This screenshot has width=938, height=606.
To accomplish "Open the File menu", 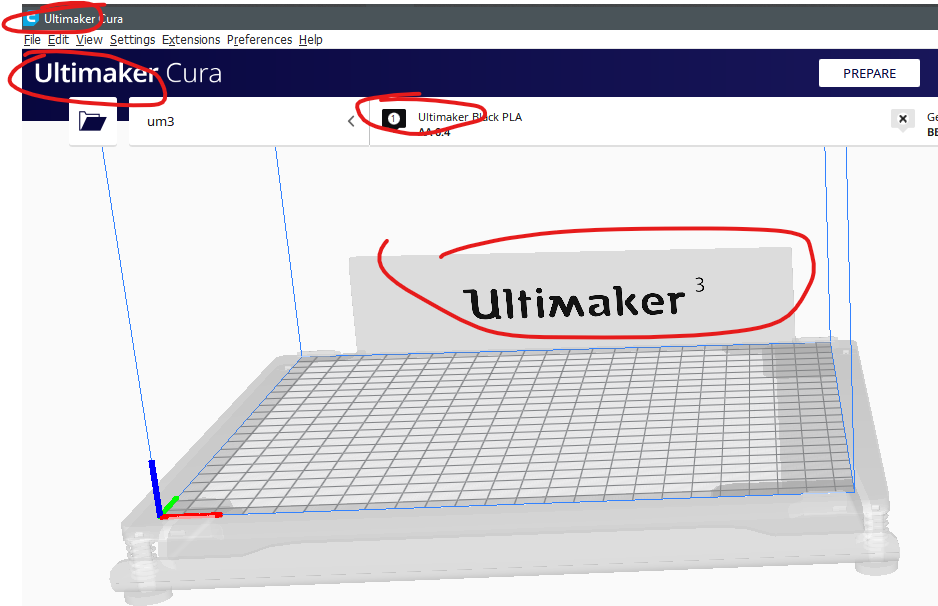I will 32,39.
